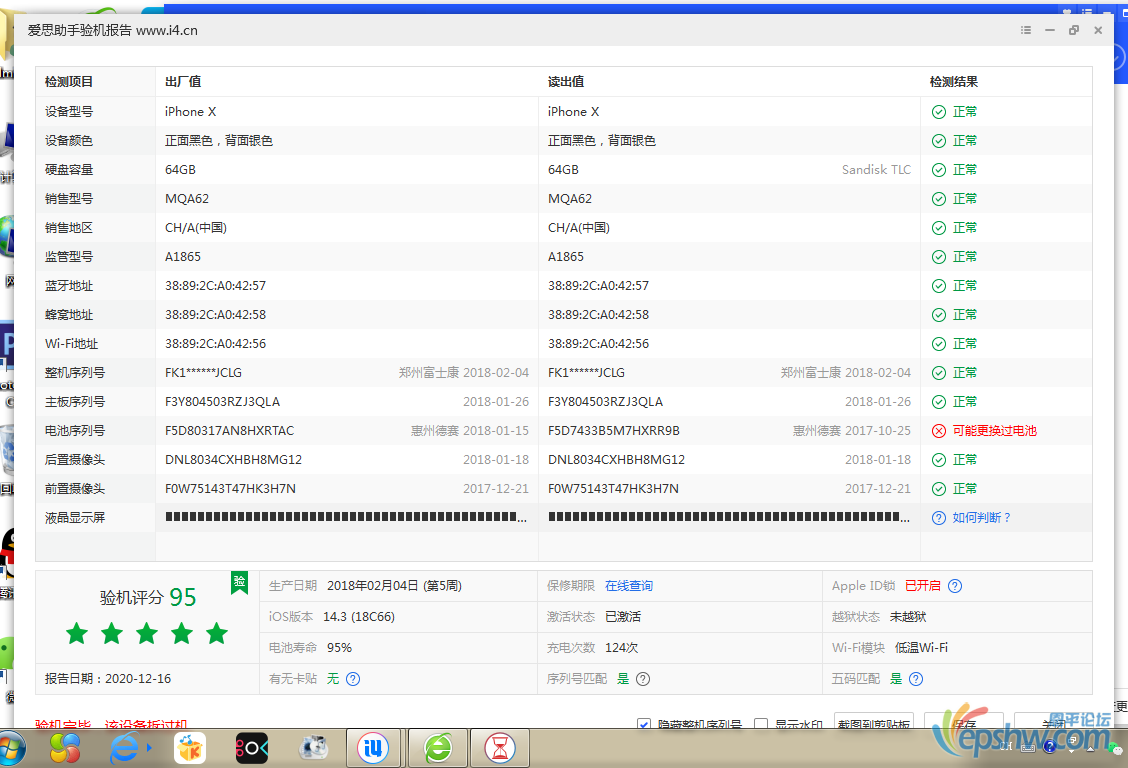Open the black BOX app on taskbar

[252, 749]
